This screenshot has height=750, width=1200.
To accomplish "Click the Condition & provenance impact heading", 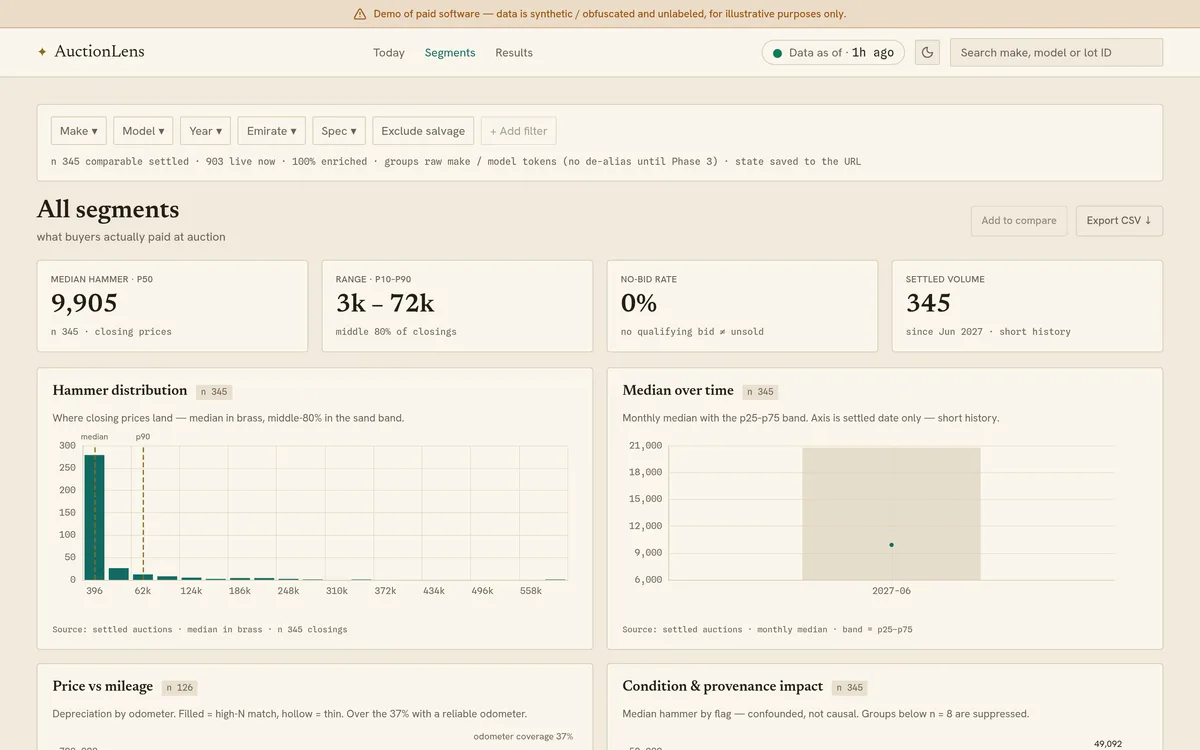I will tap(723, 686).
